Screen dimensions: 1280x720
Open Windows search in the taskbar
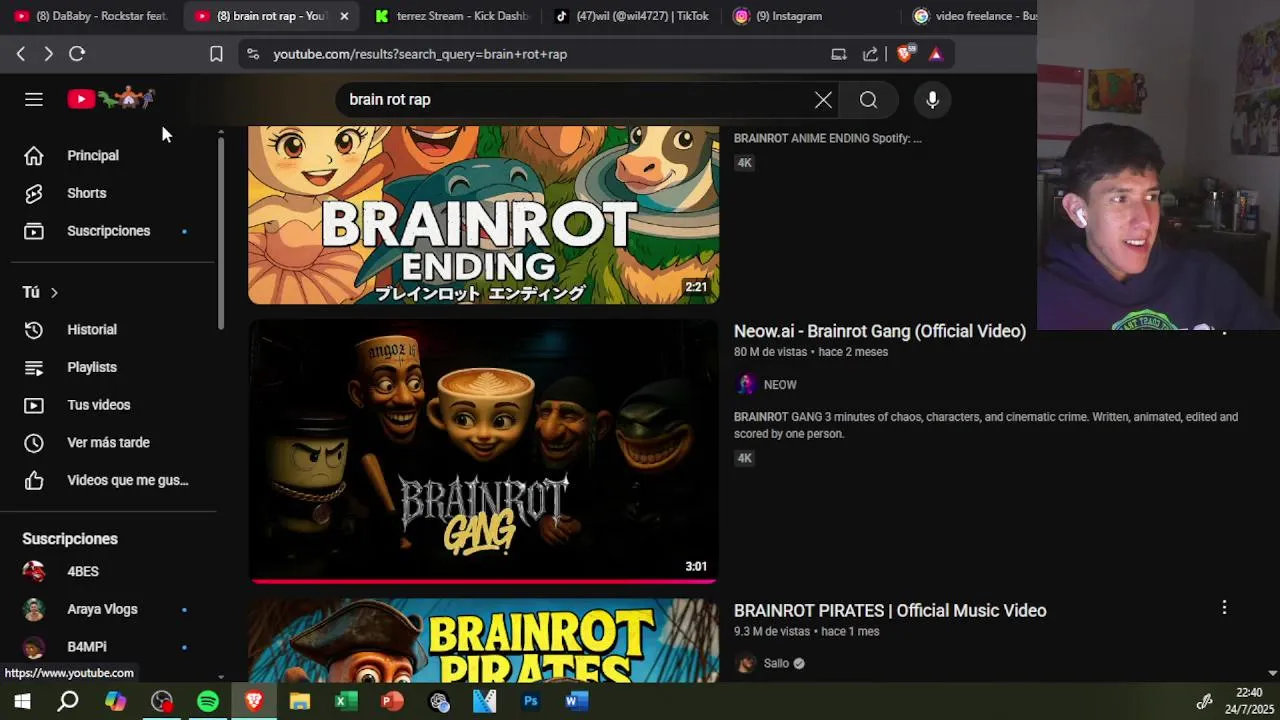click(x=68, y=701)
